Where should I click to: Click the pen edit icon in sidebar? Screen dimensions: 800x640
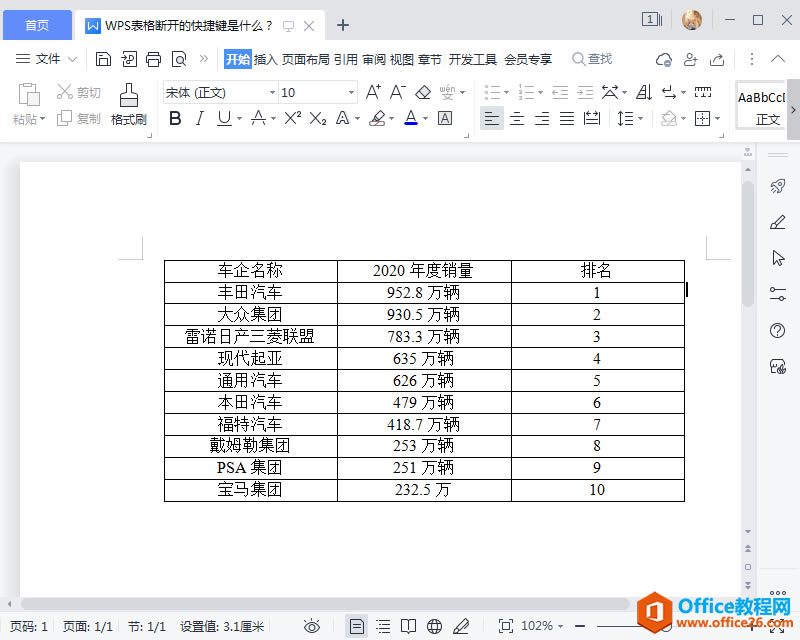coord(778,222)
